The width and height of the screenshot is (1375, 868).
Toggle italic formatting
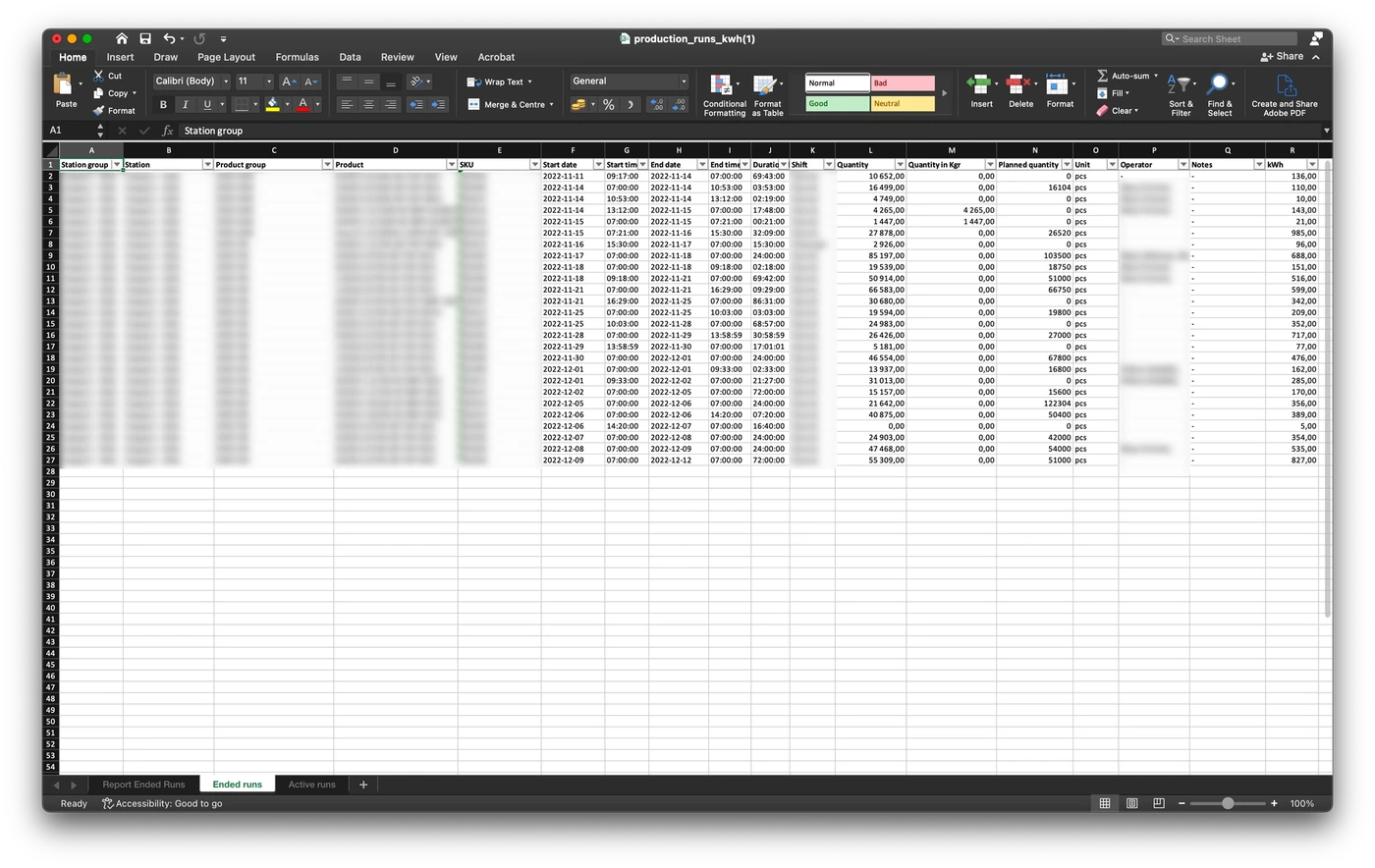pos(185,104)
